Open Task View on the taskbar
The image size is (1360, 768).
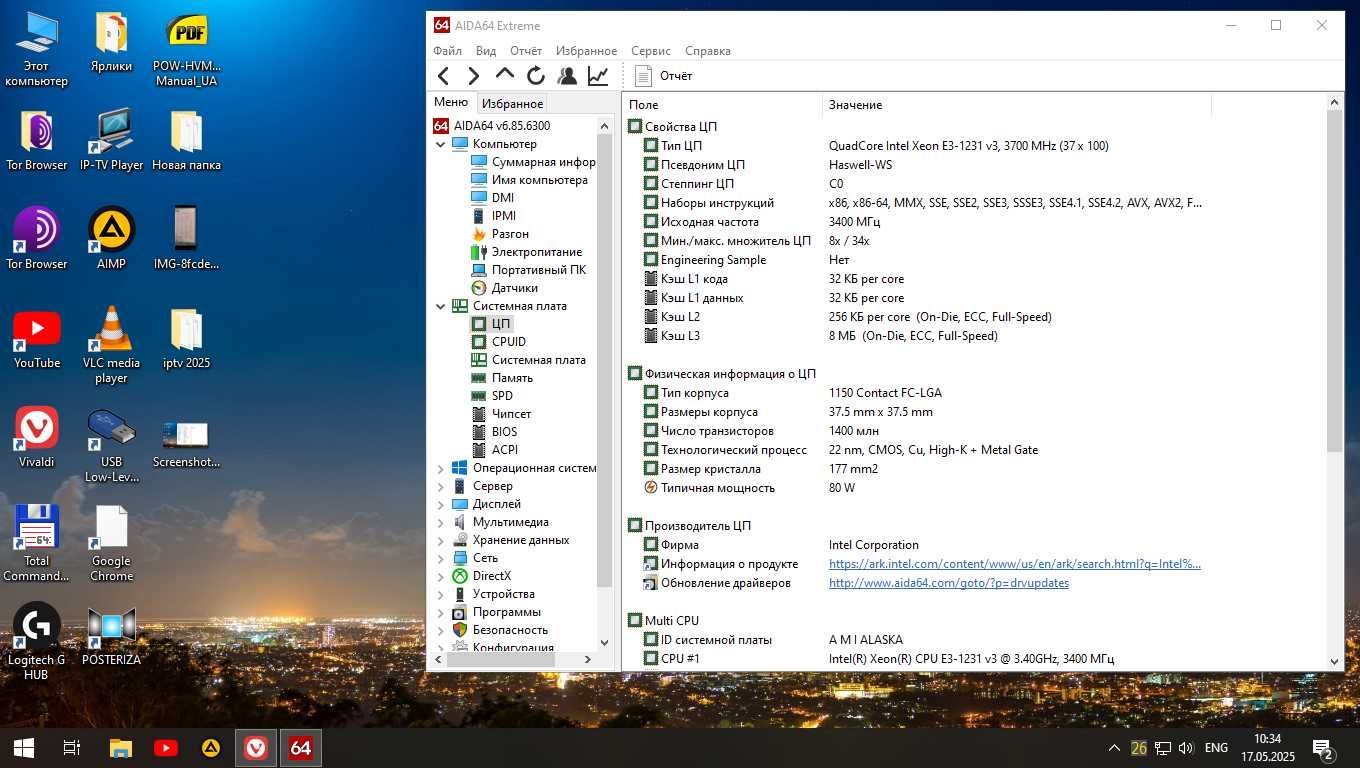pos(72,747)
